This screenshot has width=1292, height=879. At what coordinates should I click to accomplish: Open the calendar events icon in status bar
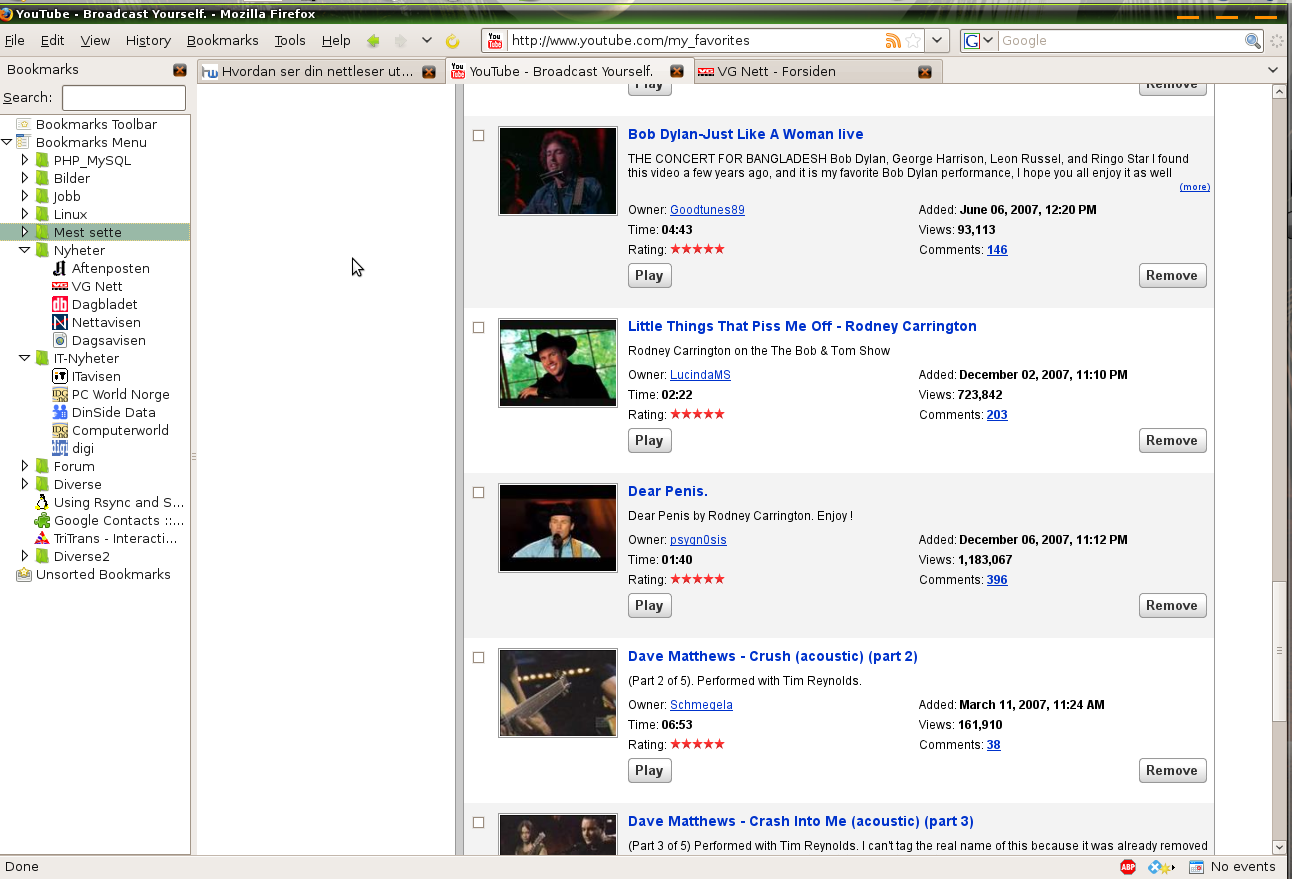coord(1196,867)
